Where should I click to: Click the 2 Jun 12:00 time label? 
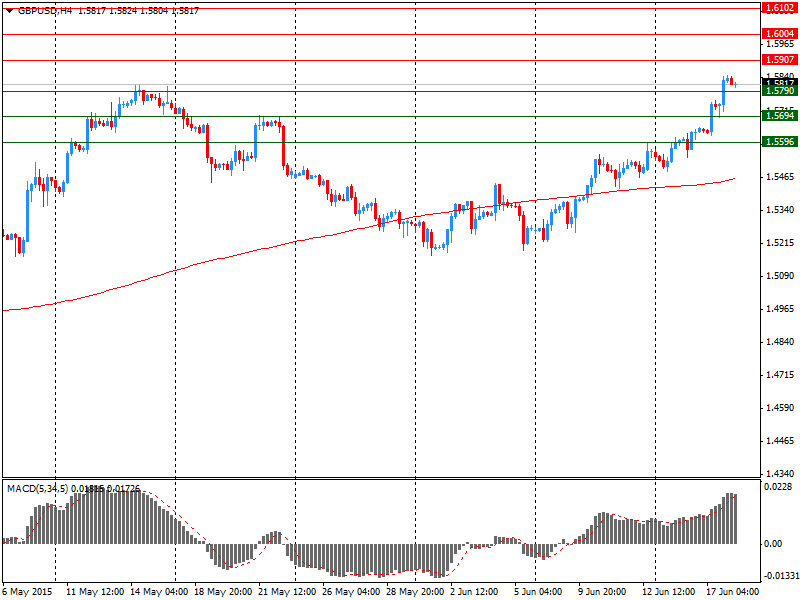click(x=474, y=592)
